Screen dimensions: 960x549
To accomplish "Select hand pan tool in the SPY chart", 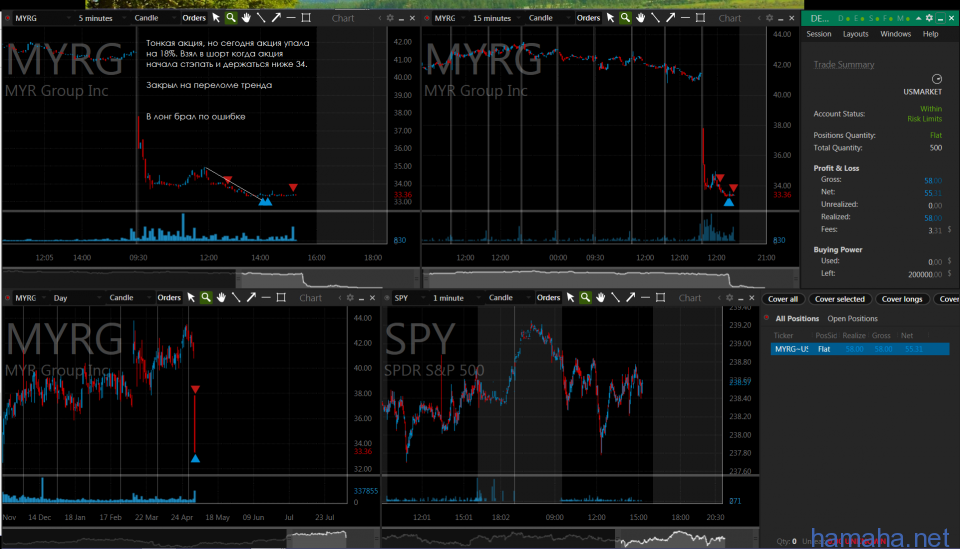I will [601, 297].
